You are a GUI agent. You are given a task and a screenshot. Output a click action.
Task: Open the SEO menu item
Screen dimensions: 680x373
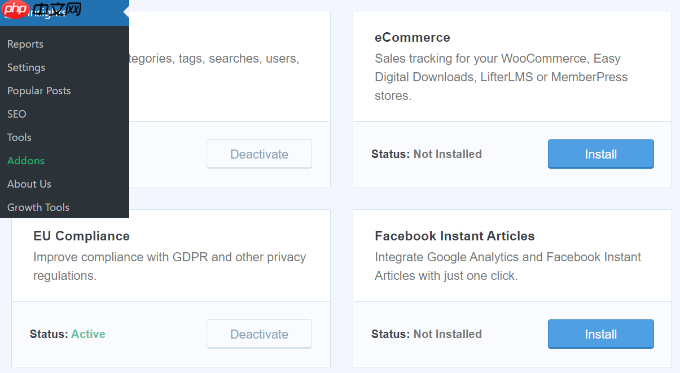point(16,114)
